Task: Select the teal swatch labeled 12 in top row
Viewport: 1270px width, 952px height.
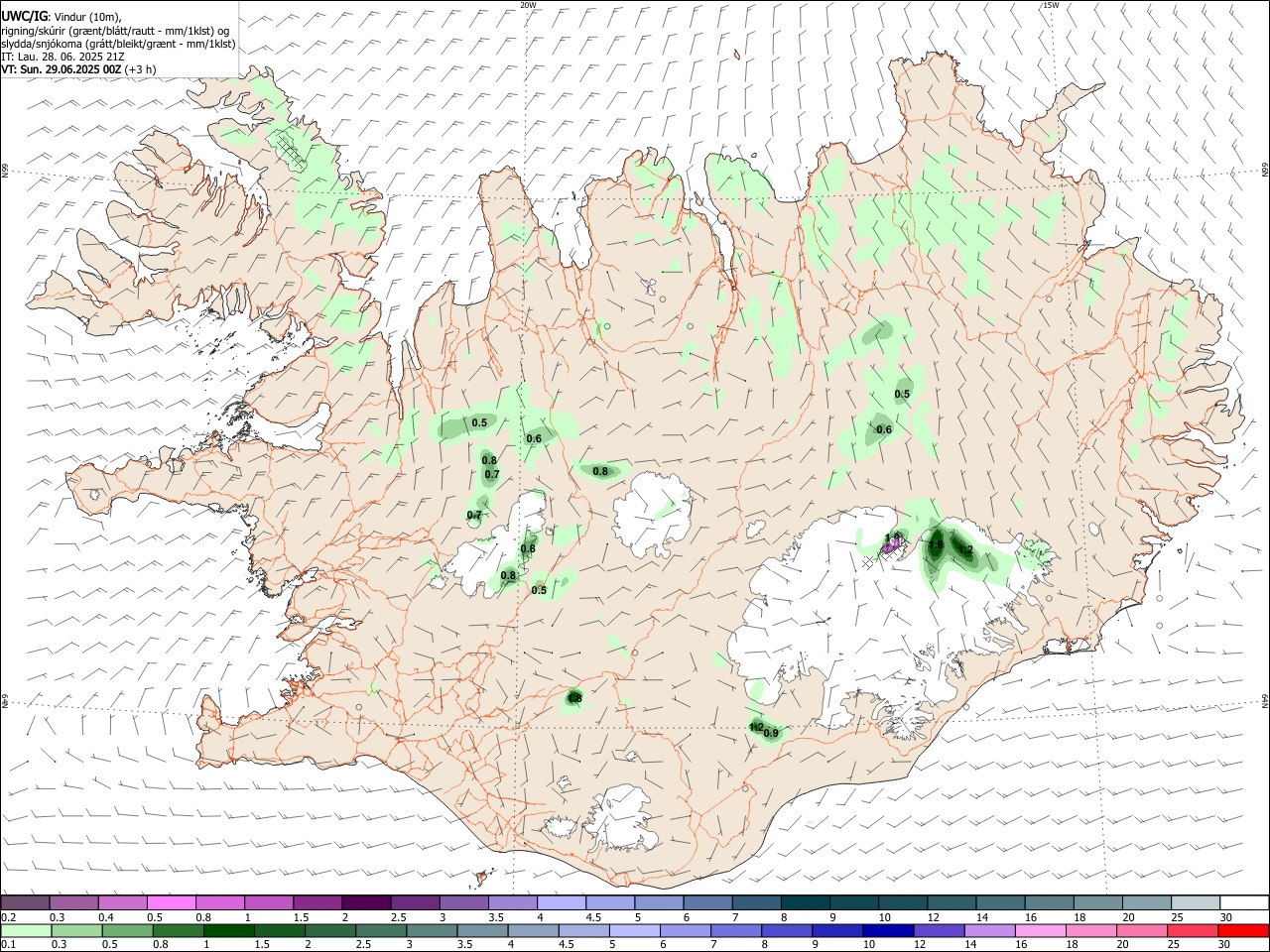Action: pyautogui.click(x=950, y=903)
